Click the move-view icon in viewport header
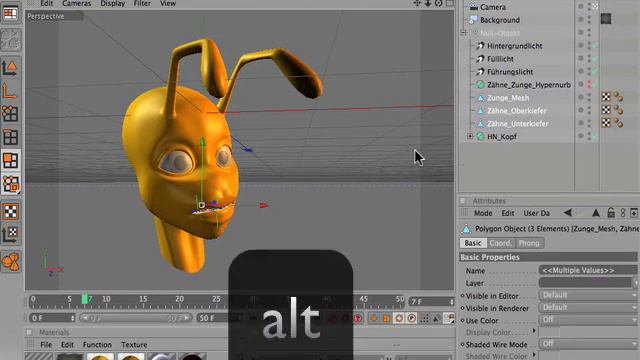The image size is (640, 360). 417,3
